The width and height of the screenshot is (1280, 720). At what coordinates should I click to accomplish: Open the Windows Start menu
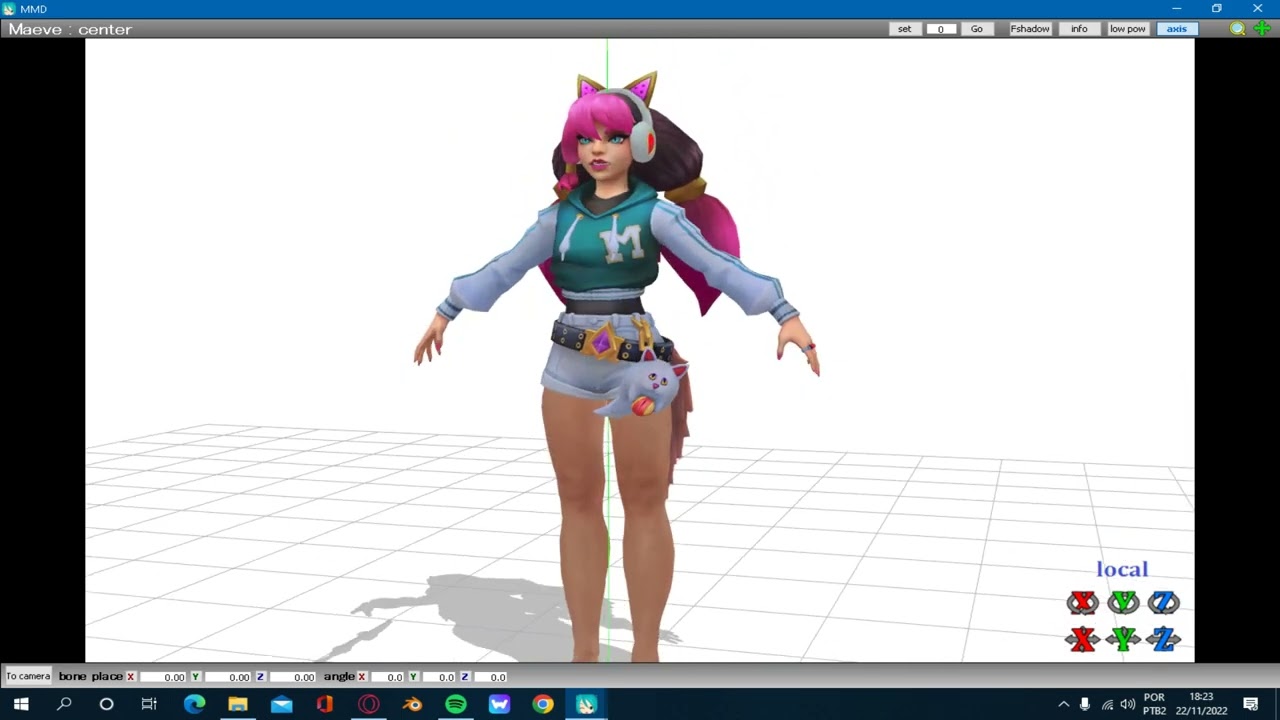click(x=21, y=705)
